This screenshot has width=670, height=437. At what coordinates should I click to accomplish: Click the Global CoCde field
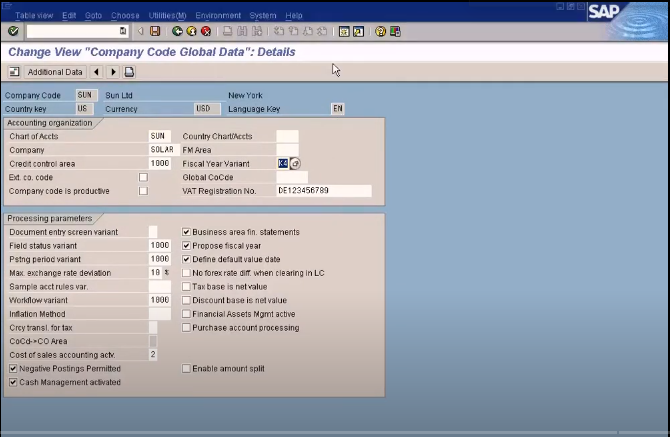click(x=292, y=177)
